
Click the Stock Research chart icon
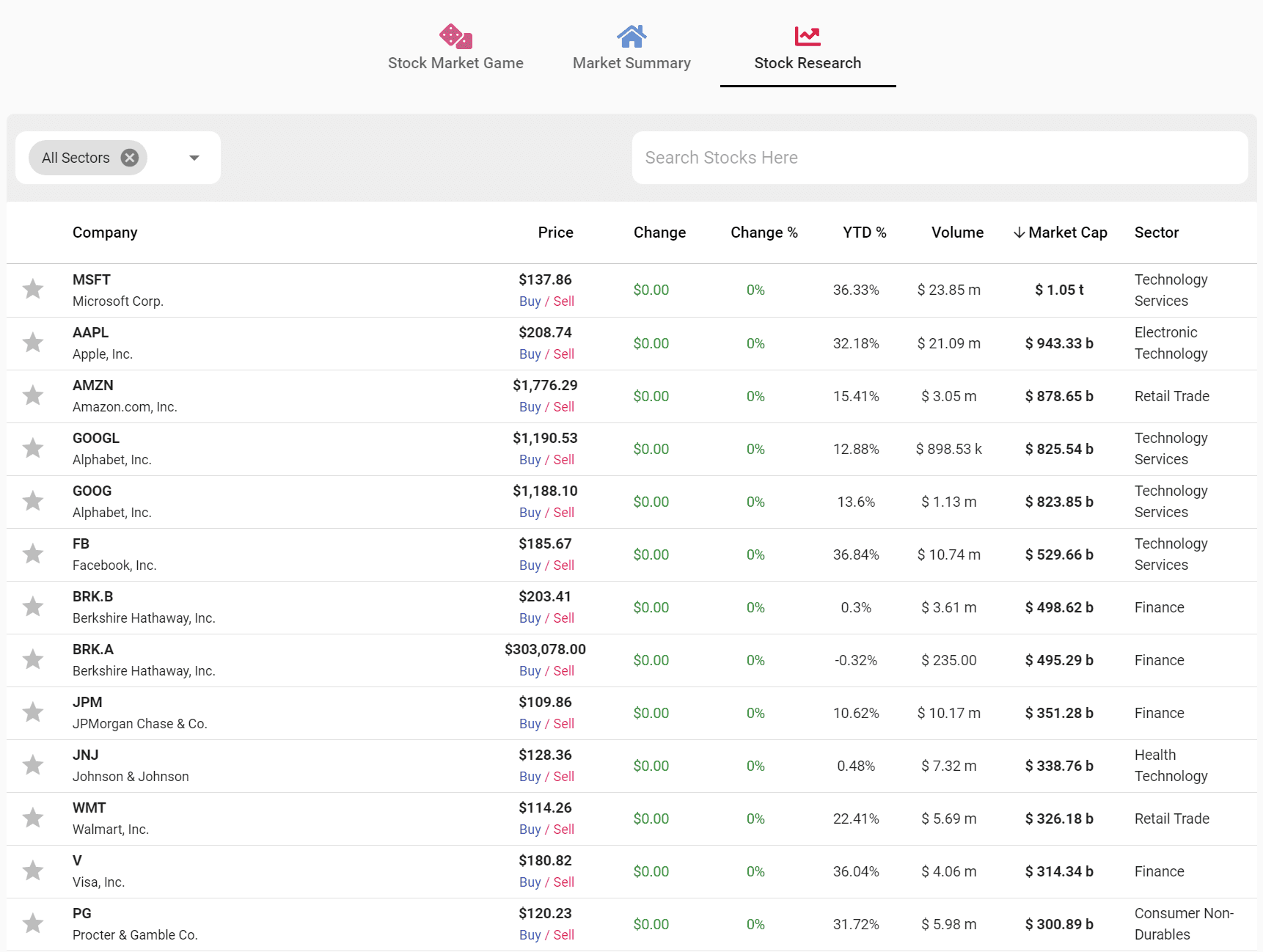[x=808, y=34]
